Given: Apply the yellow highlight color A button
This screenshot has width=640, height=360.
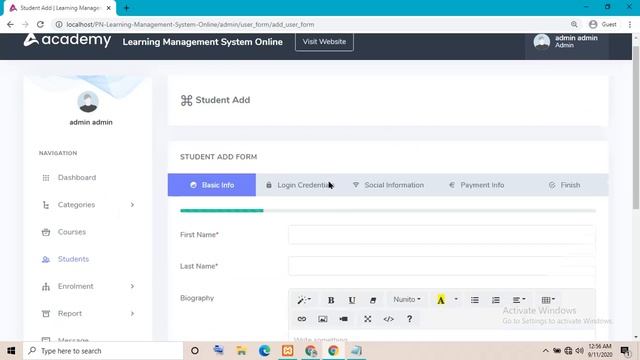Looking at the screenshot, I should click(441, 300).
